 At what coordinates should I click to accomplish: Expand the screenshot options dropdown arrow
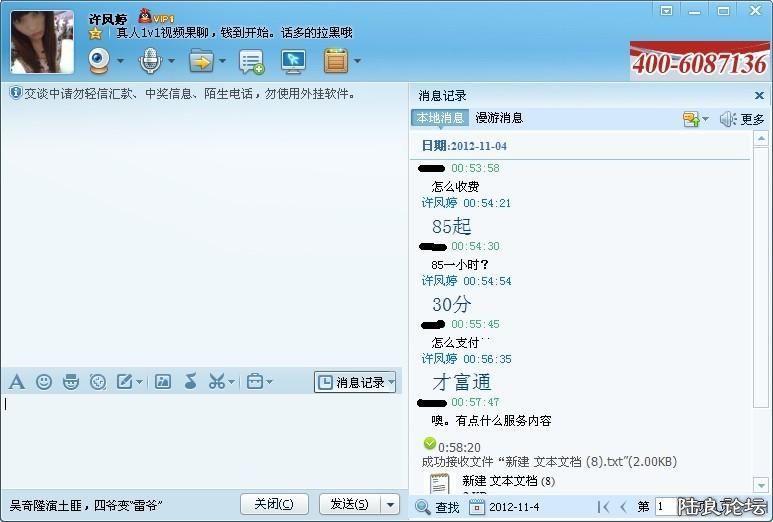pyautogui.click(x=232, y=382)
